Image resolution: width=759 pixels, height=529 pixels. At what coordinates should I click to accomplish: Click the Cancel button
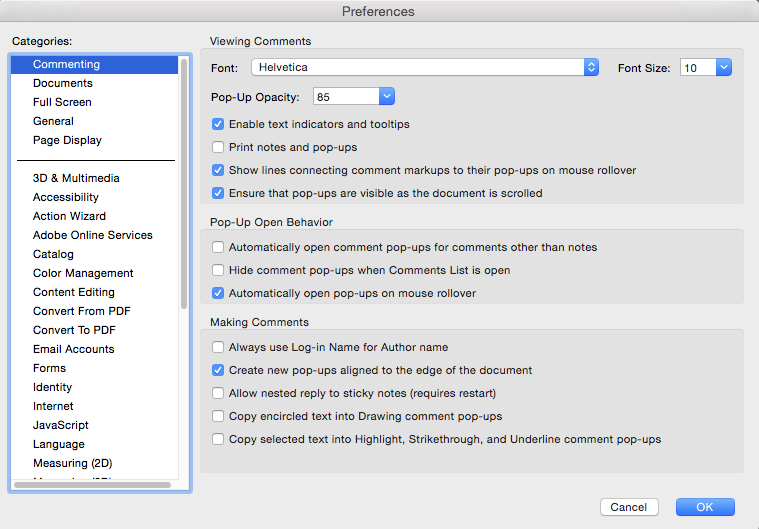click(629, 507)
